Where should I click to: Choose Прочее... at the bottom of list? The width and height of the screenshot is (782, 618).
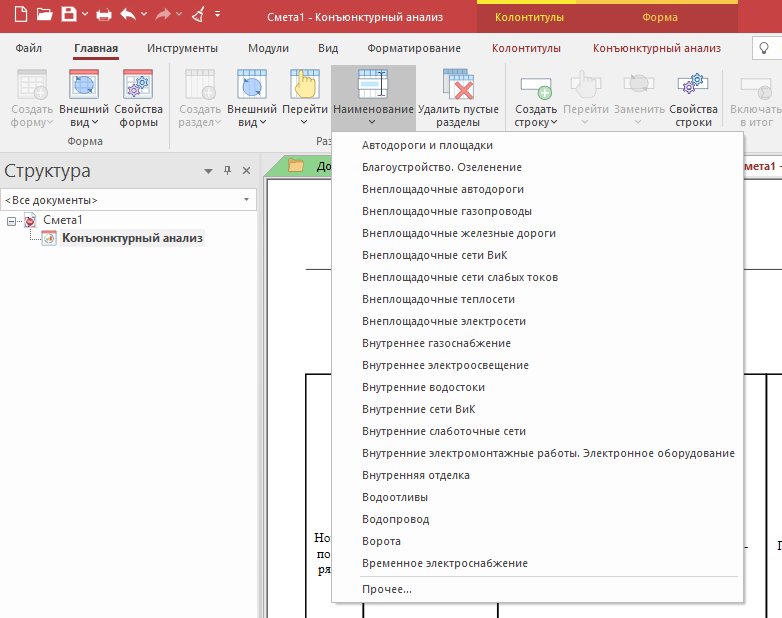coord(387,589)
